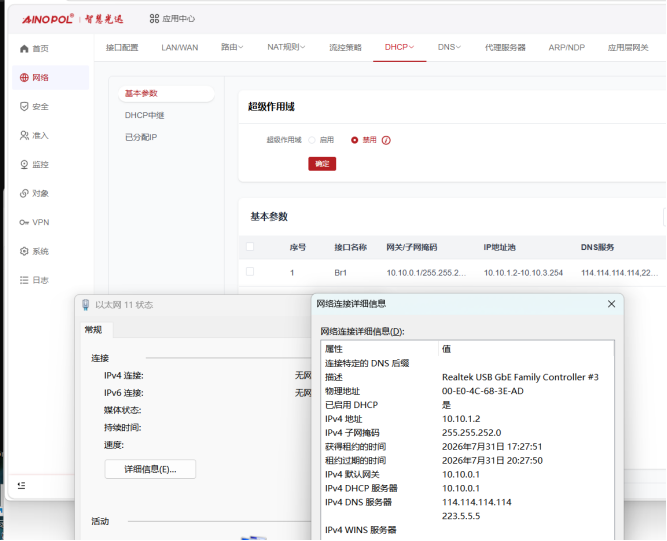The height and width of the screenshot is (541, 667).
Task: Click the 序号 column header
Action: [297, 247]
